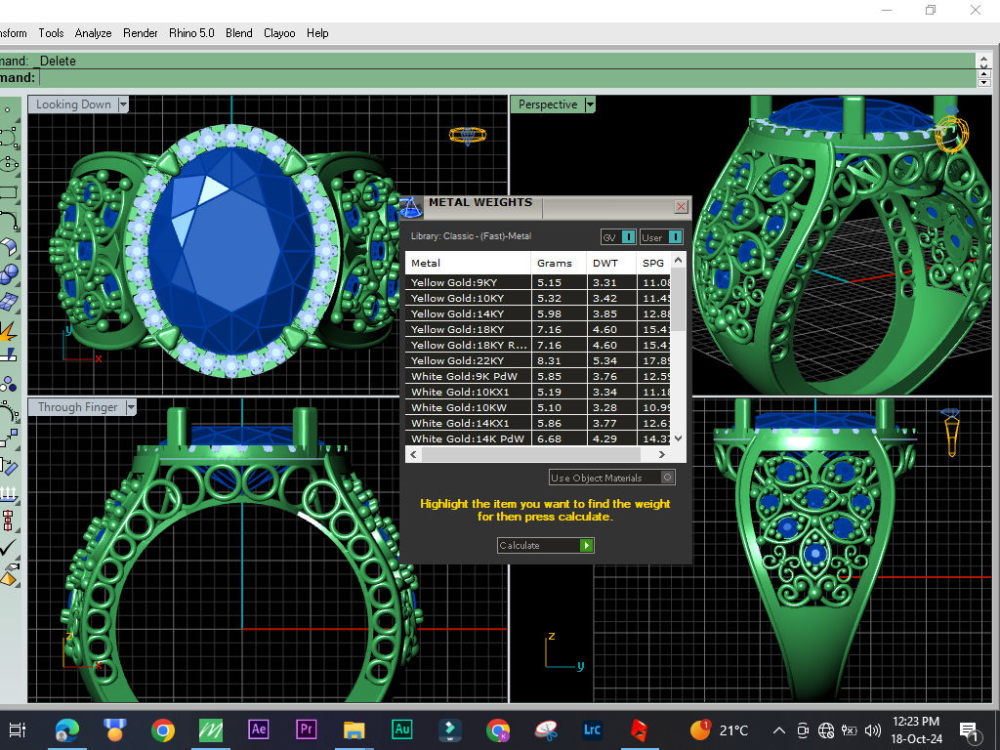Open the Tools menu
Screen dimensions: 1000x750
(51, 33)
